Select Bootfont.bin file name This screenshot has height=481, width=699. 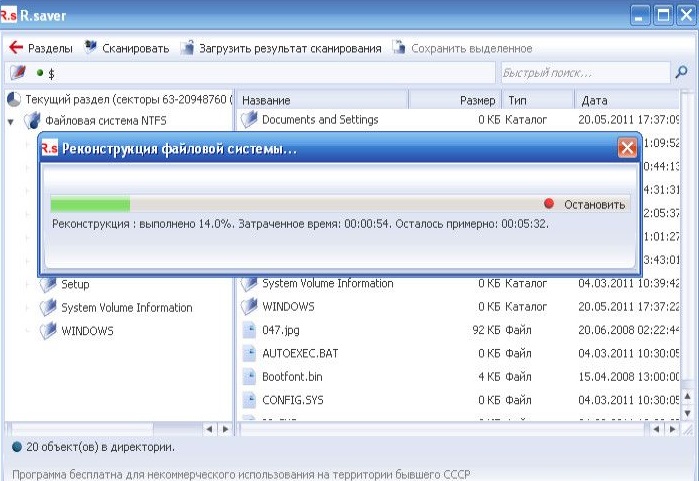tap(292, 377)
